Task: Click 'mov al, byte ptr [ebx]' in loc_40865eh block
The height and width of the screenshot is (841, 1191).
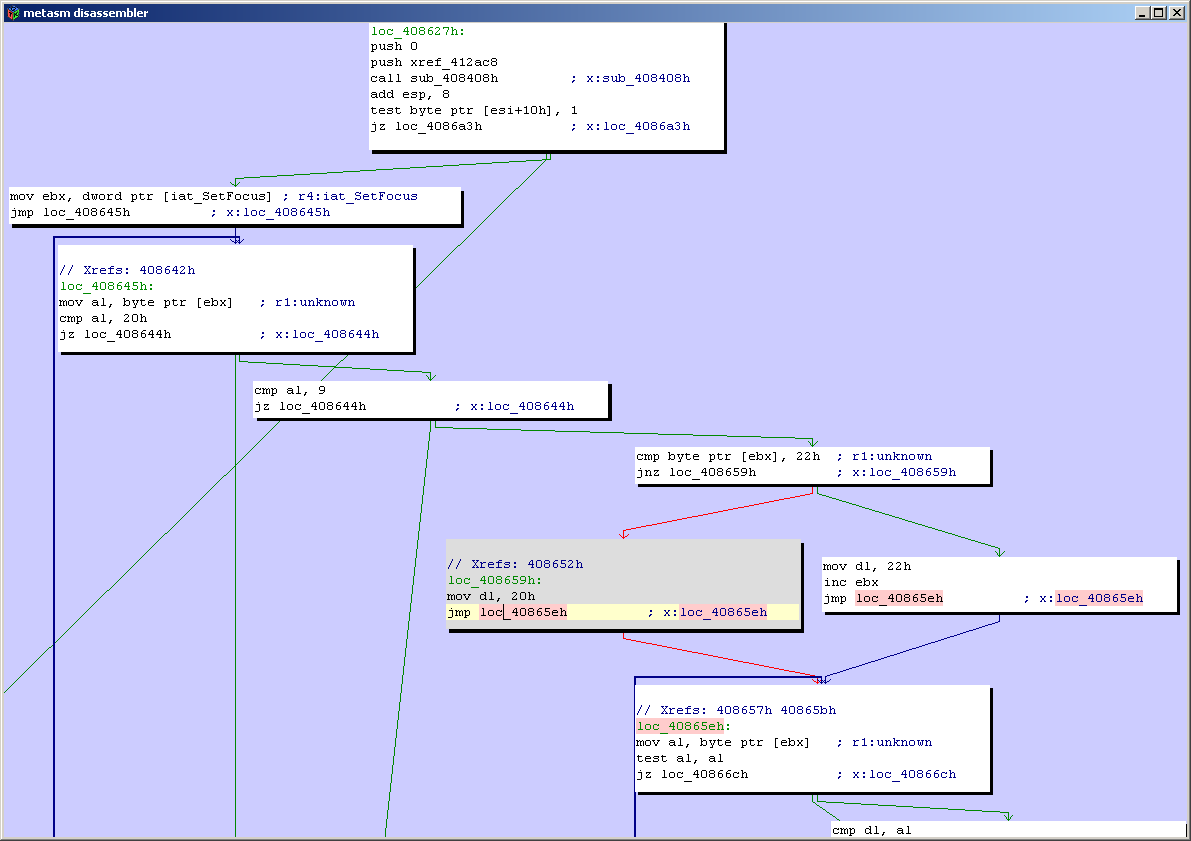Action: click(723, 742)
